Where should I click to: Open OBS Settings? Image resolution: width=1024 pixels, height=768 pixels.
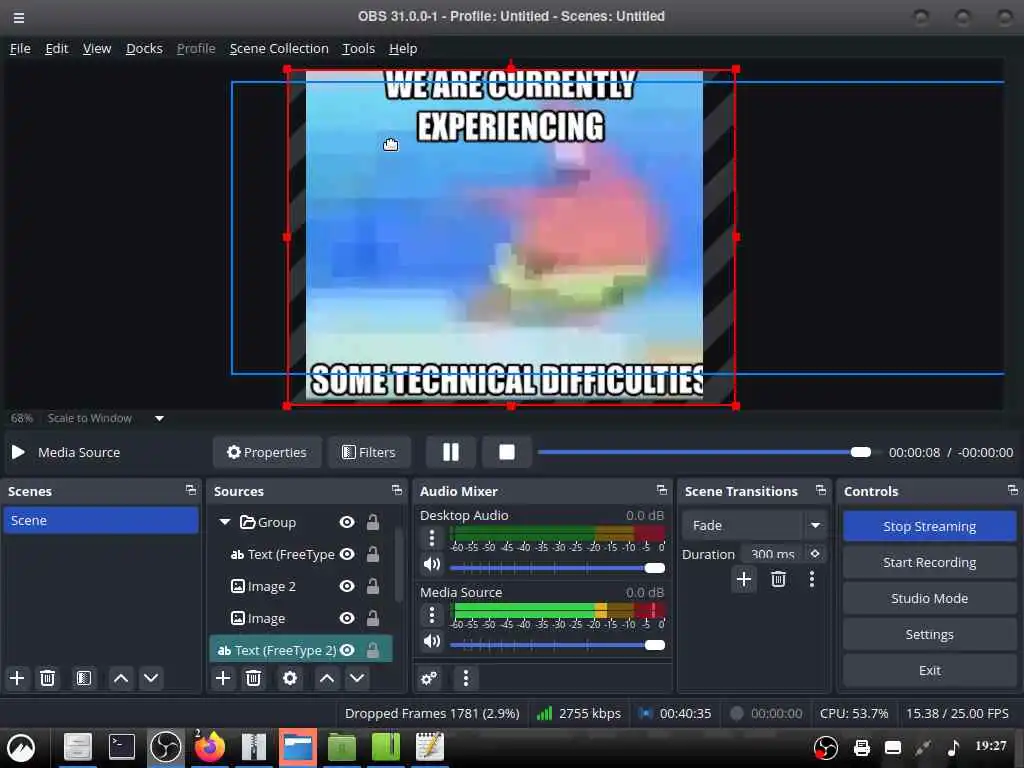pos(929,634)
